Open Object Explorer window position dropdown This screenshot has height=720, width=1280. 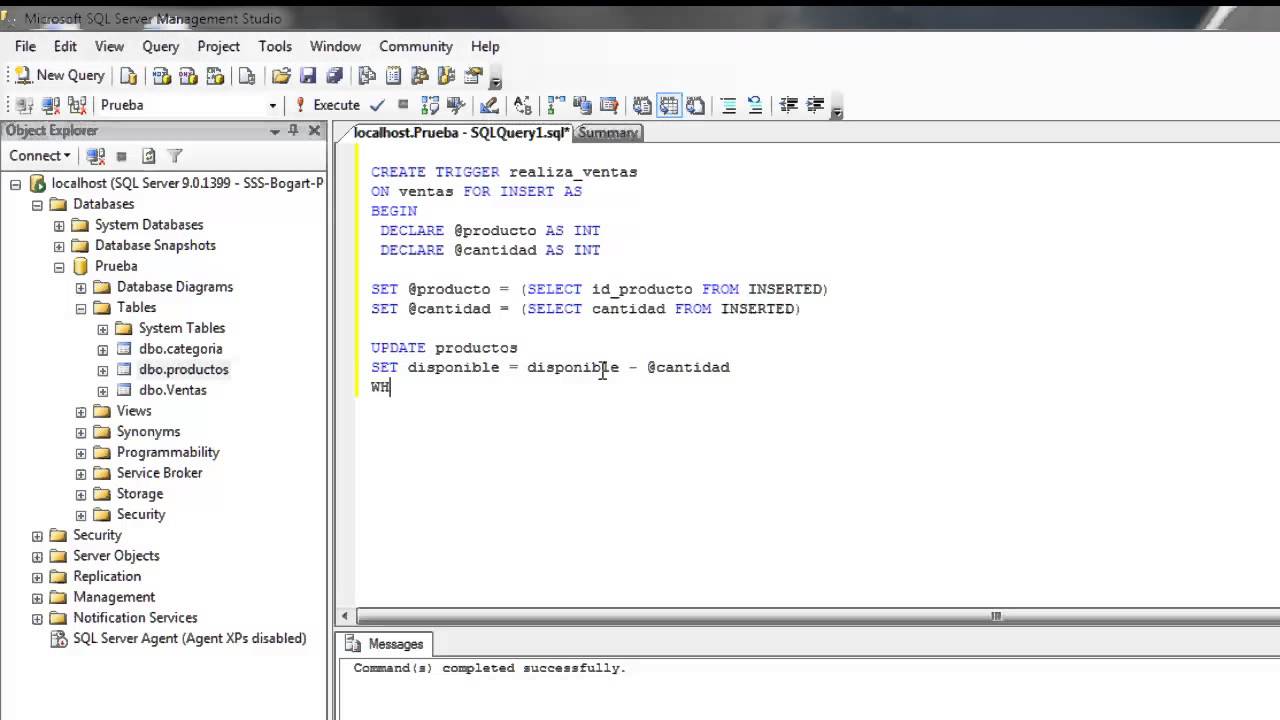274,131
